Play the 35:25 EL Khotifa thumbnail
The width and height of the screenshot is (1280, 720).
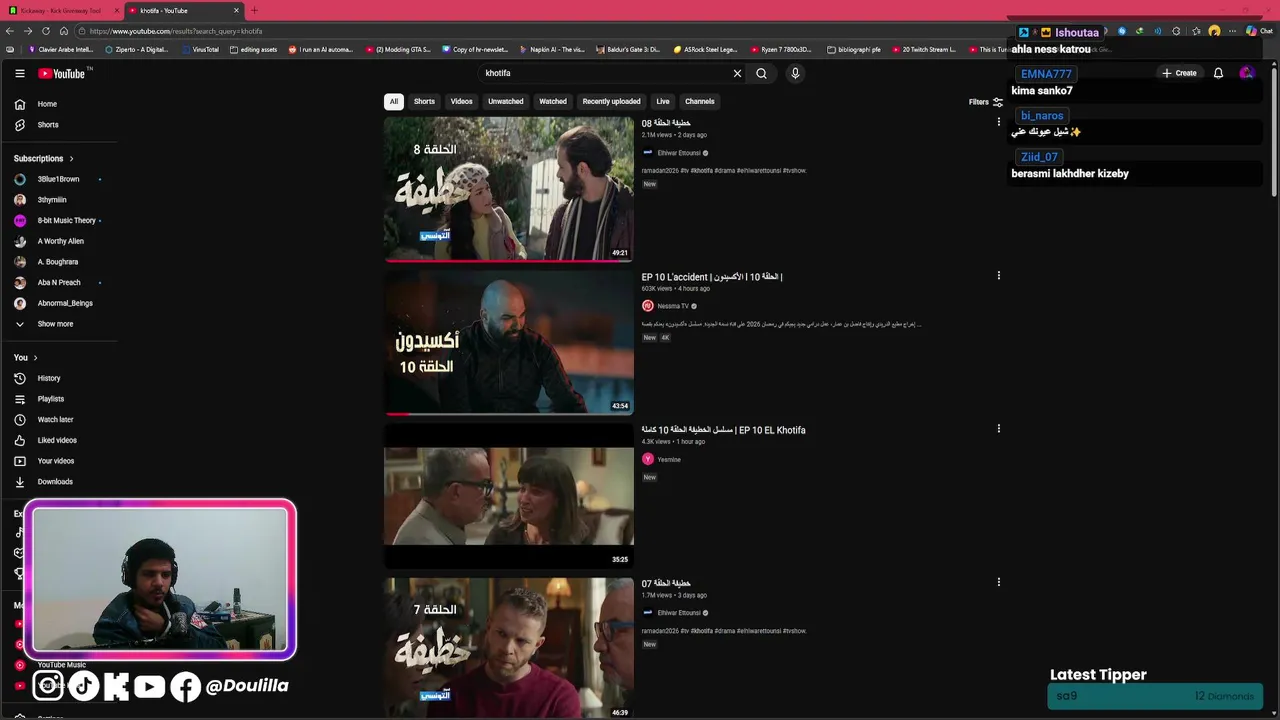point(508,496)
